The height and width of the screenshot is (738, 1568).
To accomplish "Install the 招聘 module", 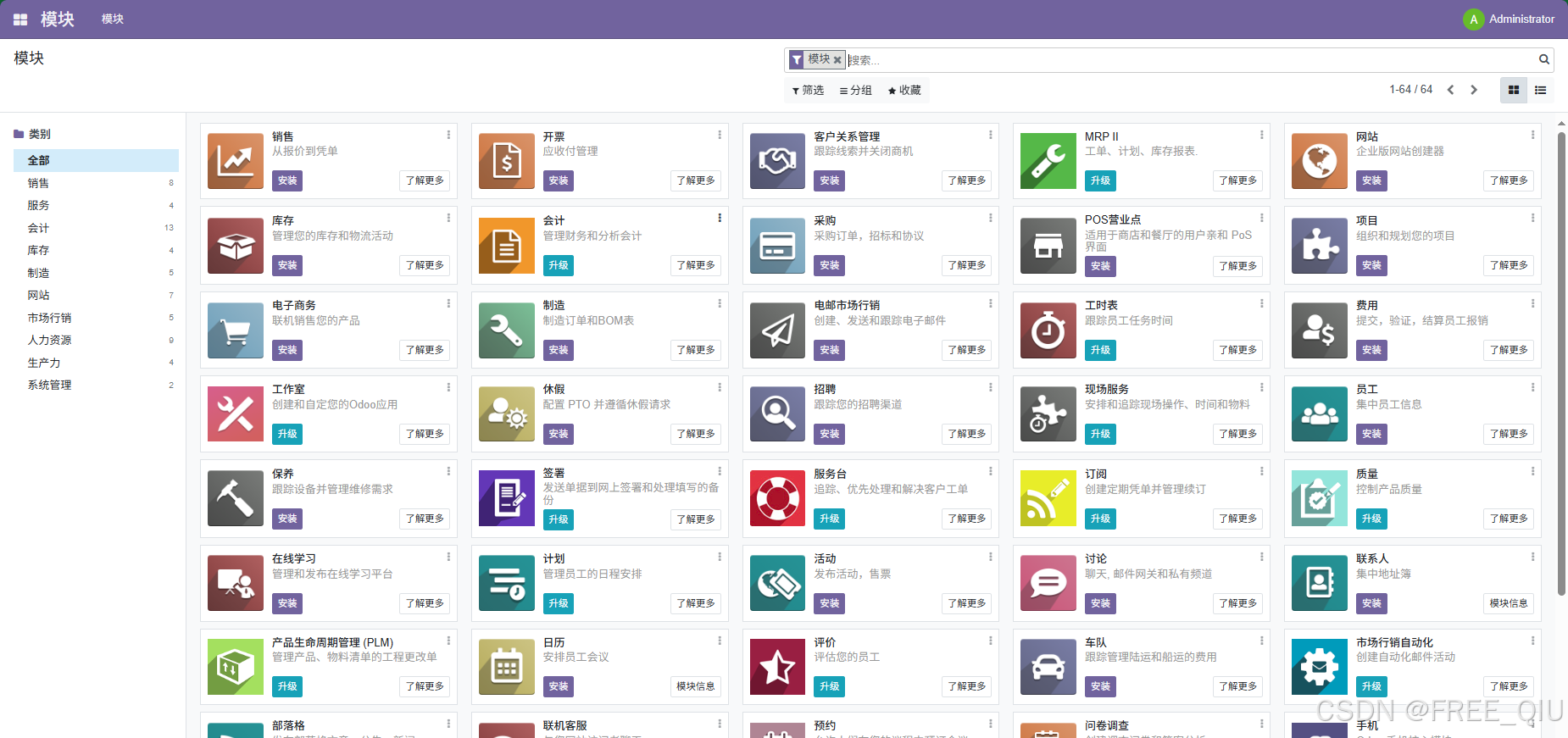I will 830,434.
